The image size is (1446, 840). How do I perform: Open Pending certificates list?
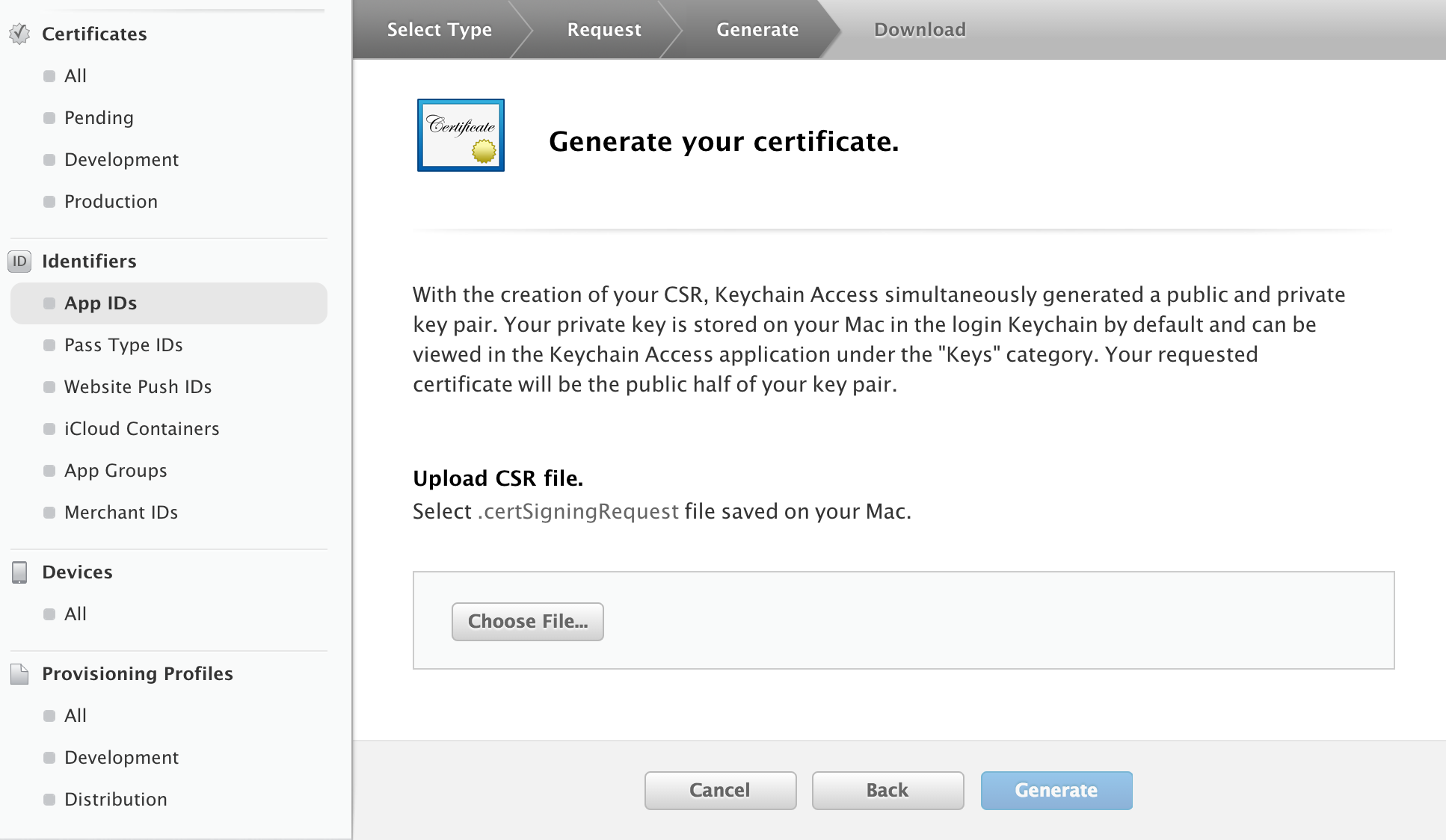pos(99,117)
